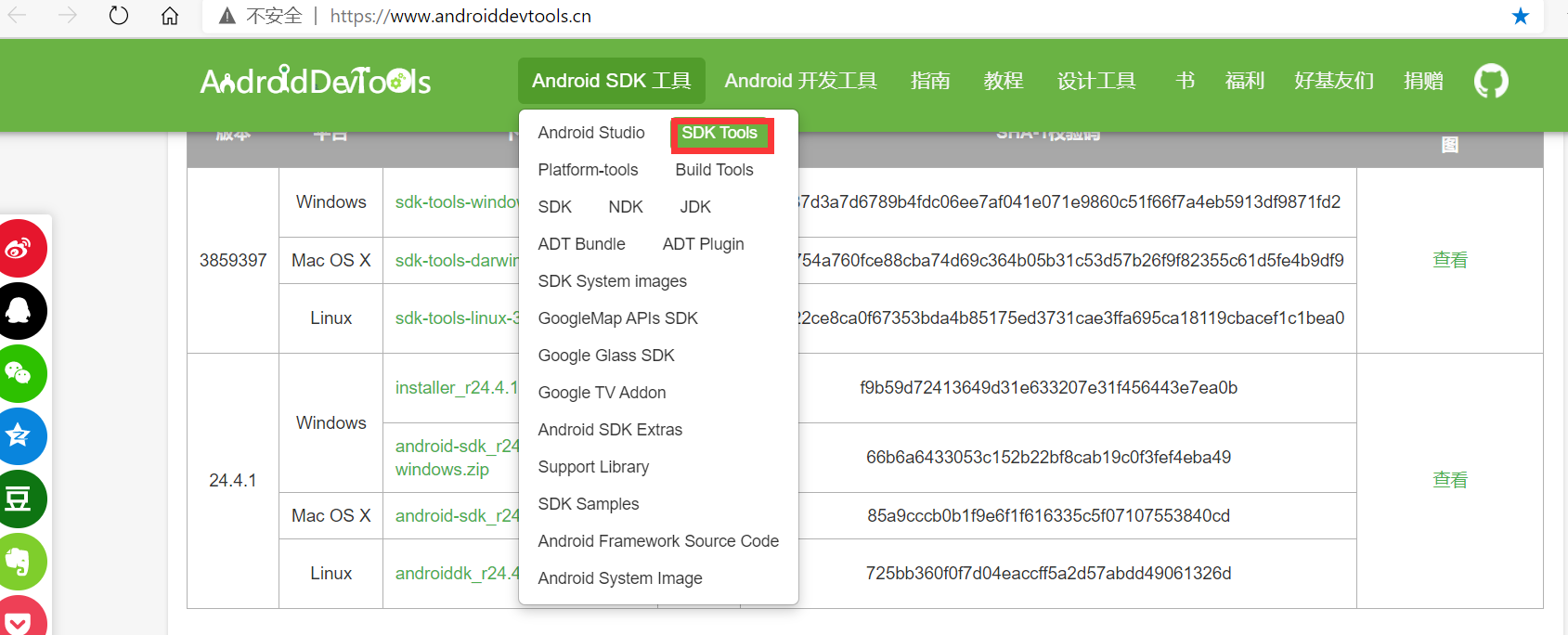Select ADT Plugin in dropdown

pos(703,244)
